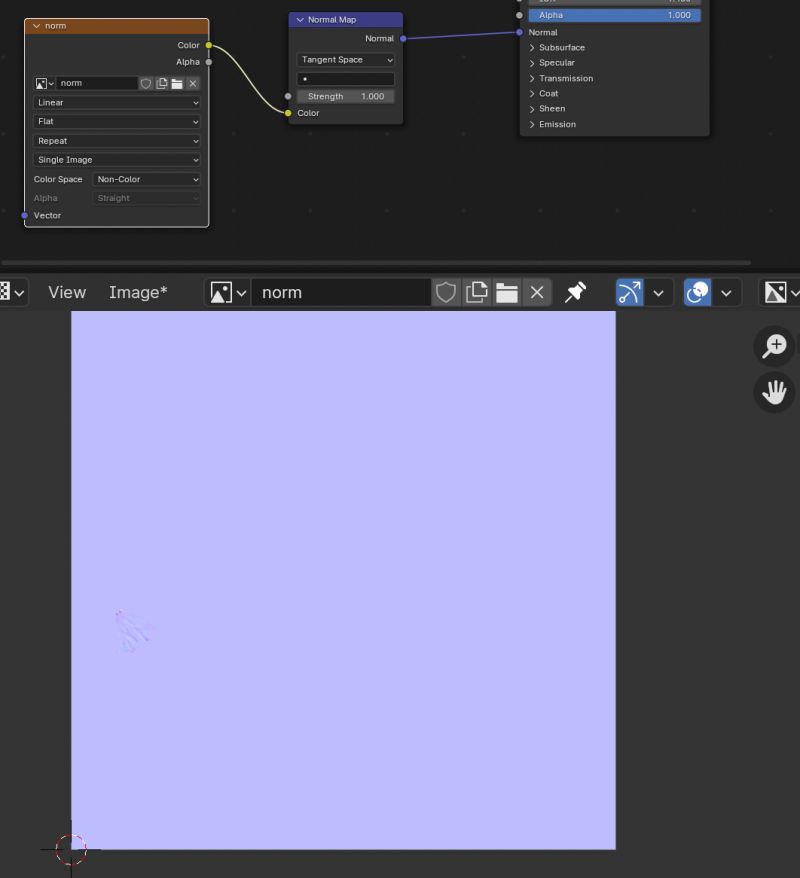Expand the Subsurface section
Screen dimensions: 800x878
pos(561,47)
